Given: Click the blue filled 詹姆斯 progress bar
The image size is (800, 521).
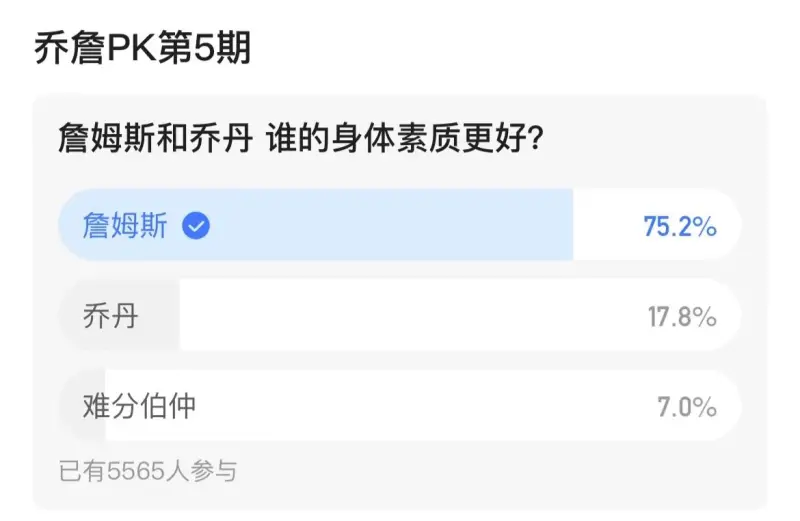Looking at the screenshot, I should 315,225.
